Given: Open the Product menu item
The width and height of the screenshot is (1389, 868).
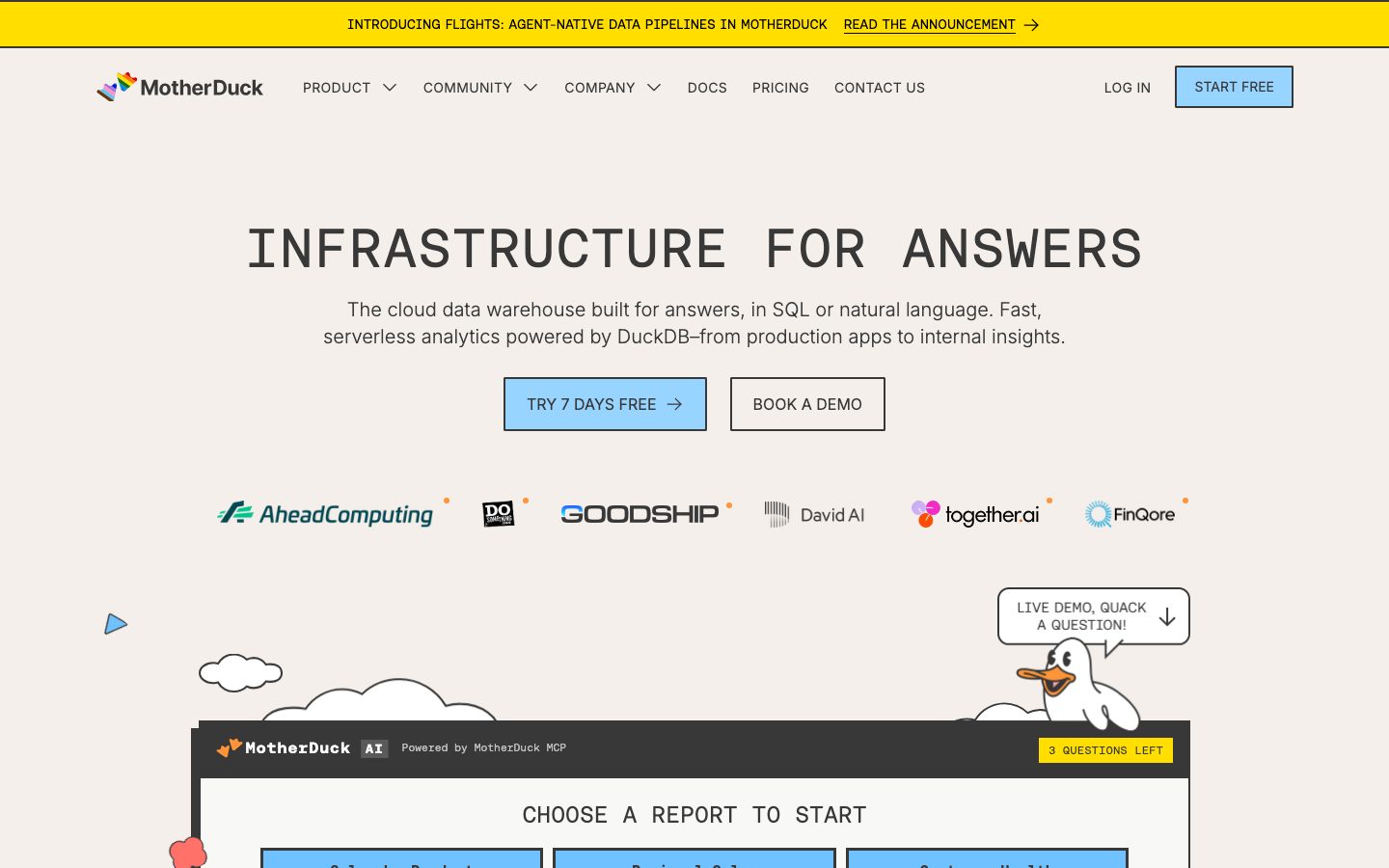Looking at the screenshot, I should (337, 88).
